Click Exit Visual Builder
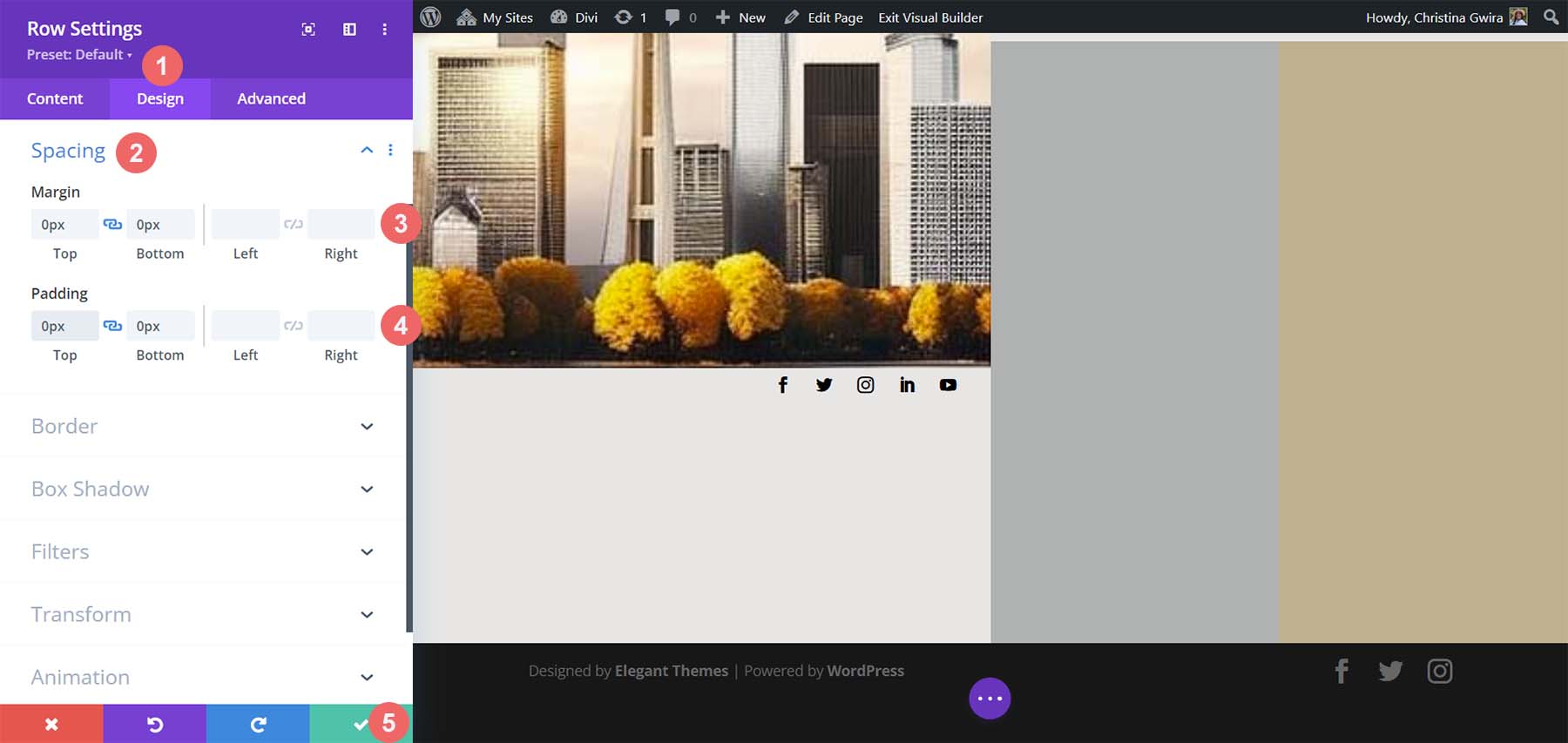 (930, 17)
